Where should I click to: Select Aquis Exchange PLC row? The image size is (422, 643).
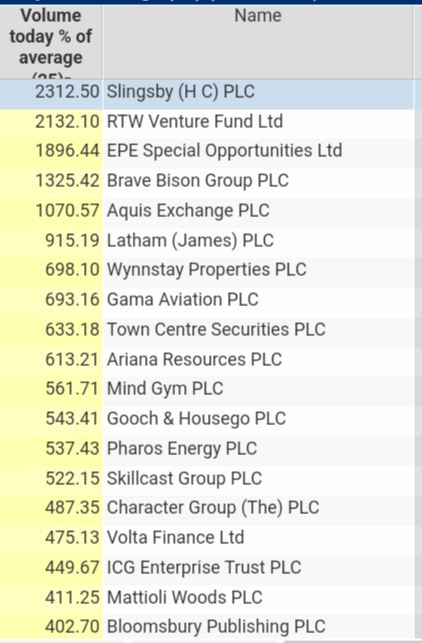[207, 210]
